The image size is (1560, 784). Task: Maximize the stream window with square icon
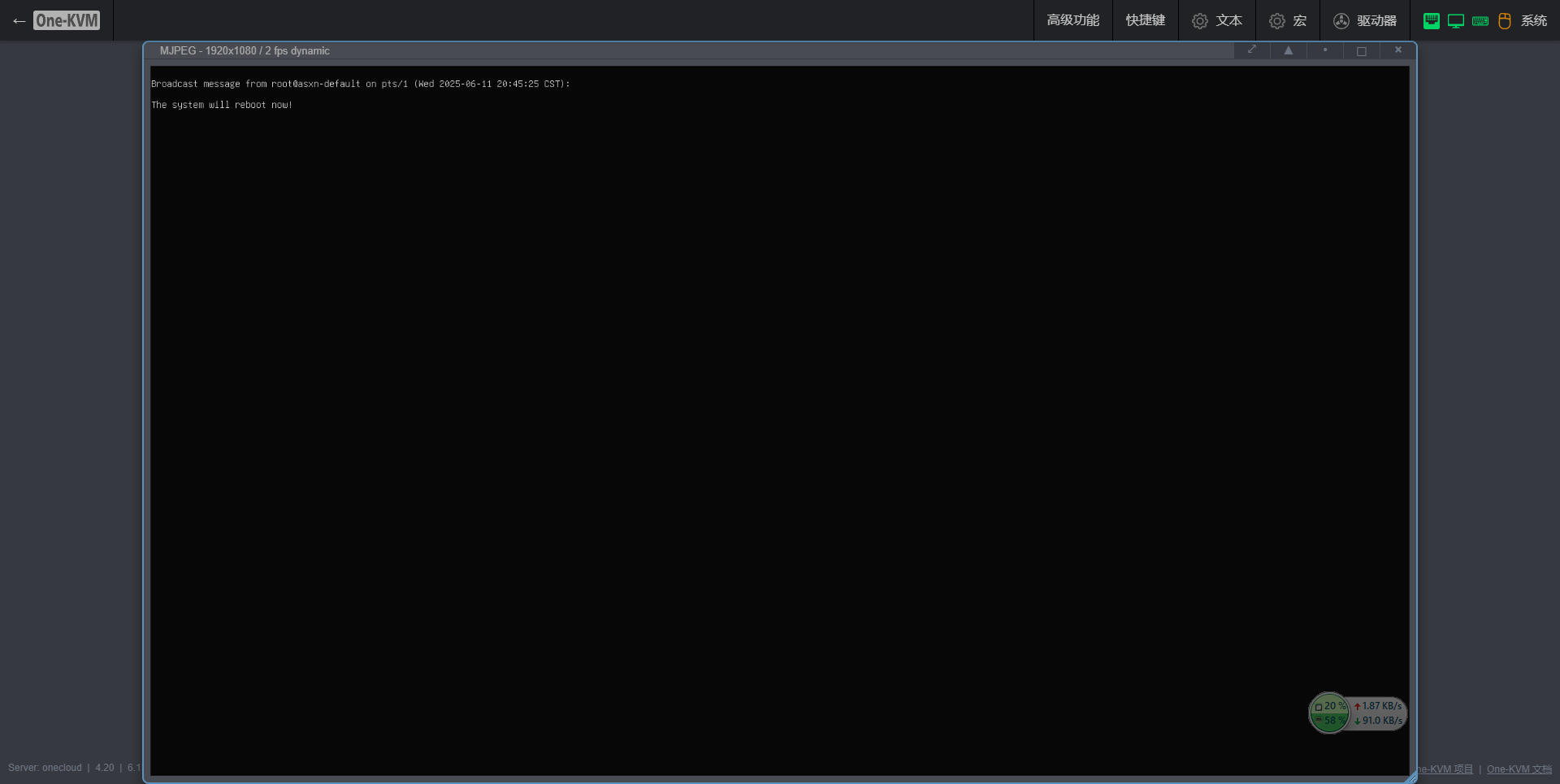[1362, 50]
